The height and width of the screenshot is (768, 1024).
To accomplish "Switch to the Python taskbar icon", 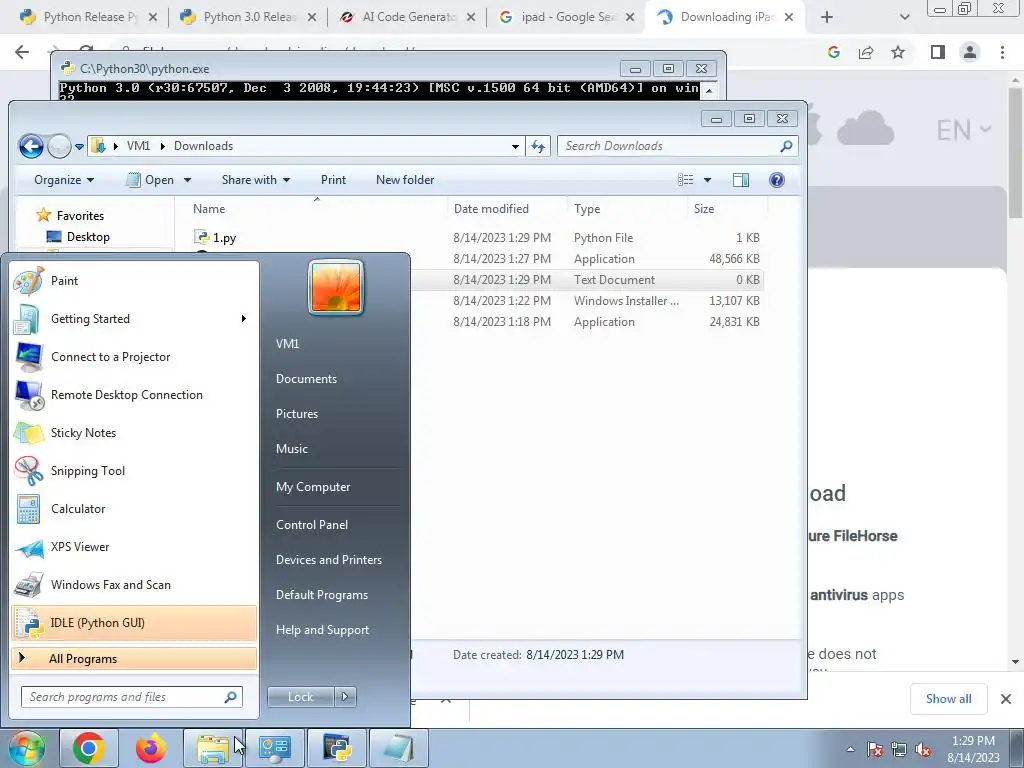I will (x=337, y=748).
